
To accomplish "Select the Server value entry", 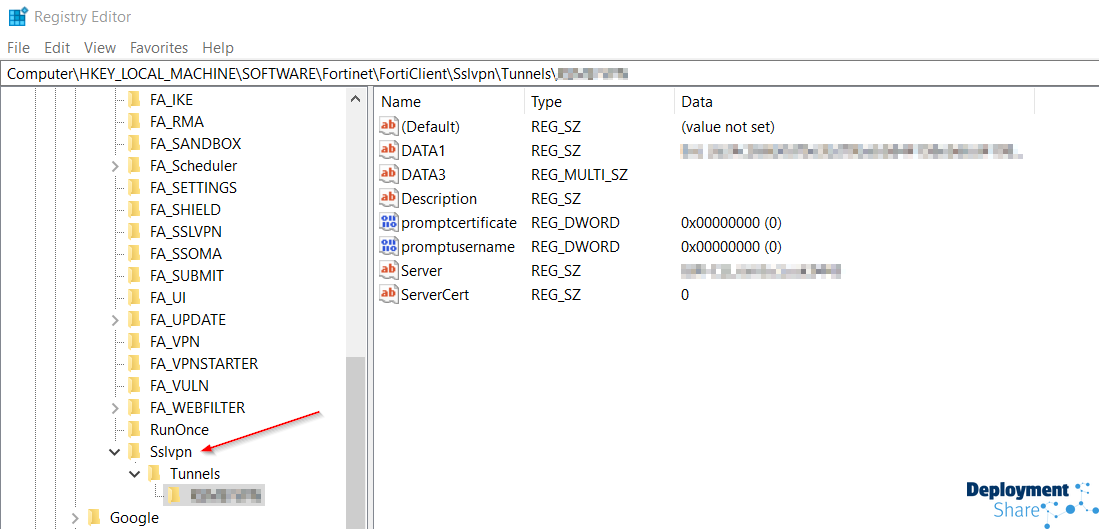I will click(x=421, y=270).
